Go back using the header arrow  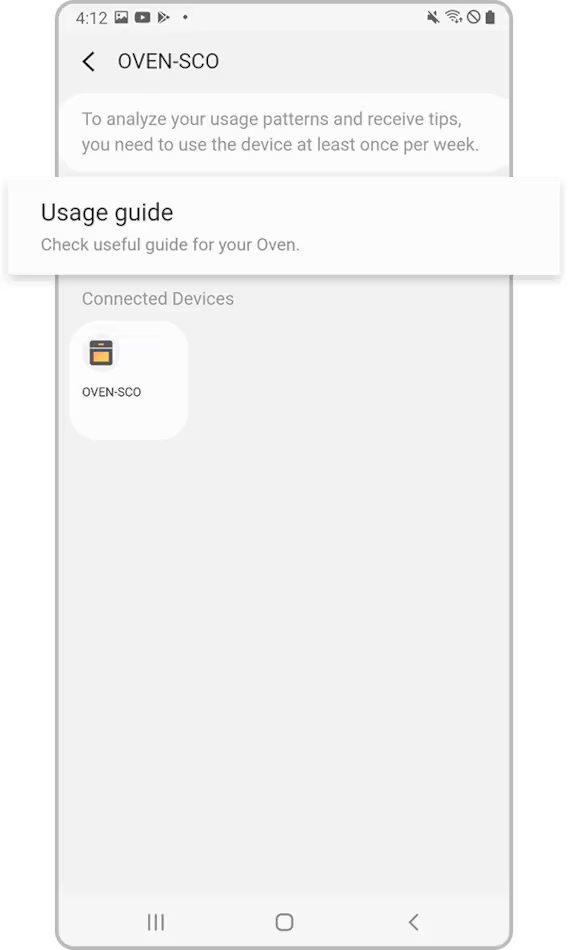pyautogui.click(x=89, y=61)
